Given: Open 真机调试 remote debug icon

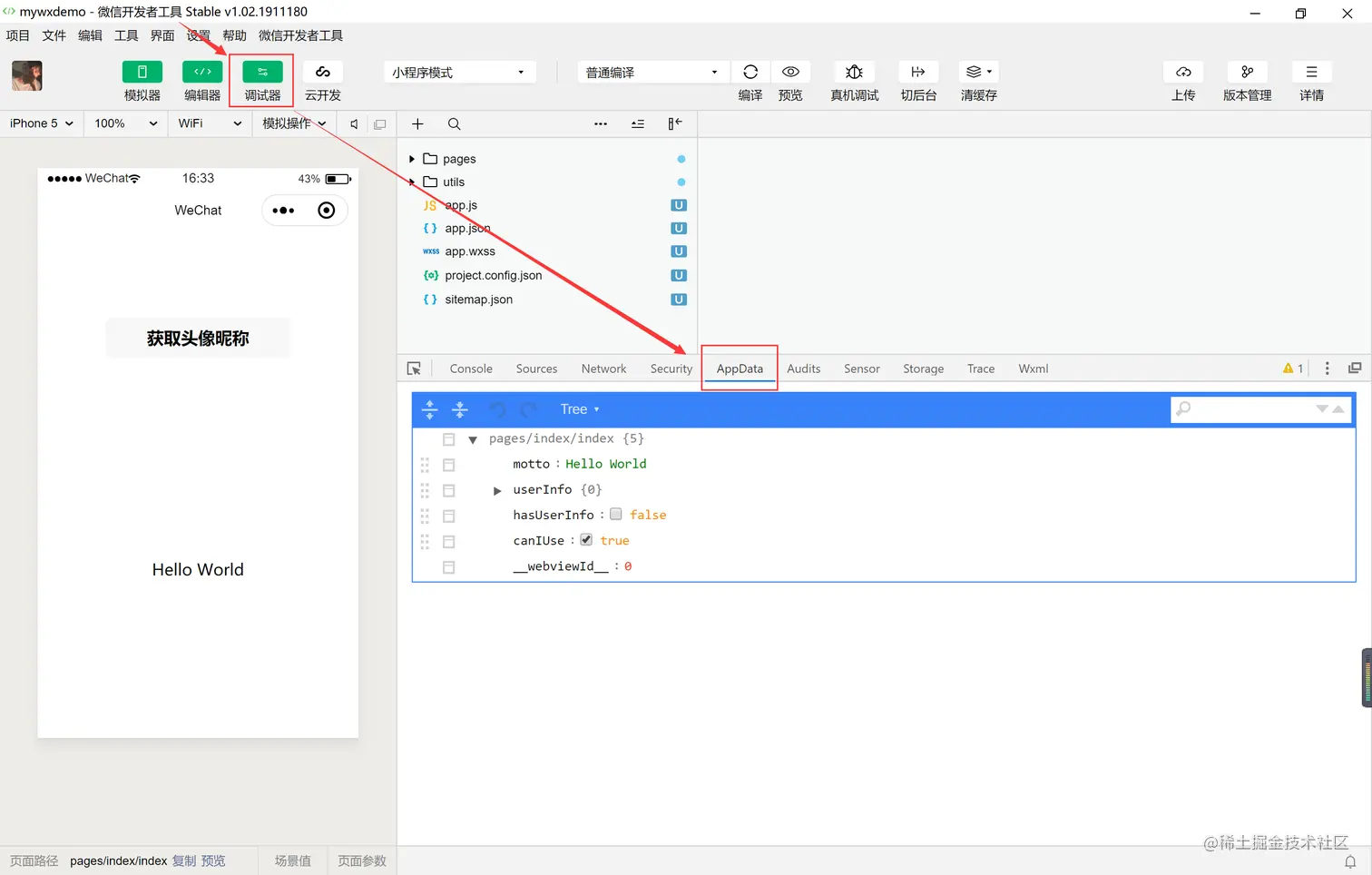Looking at the screenshot, I should [x=854, y=72].
